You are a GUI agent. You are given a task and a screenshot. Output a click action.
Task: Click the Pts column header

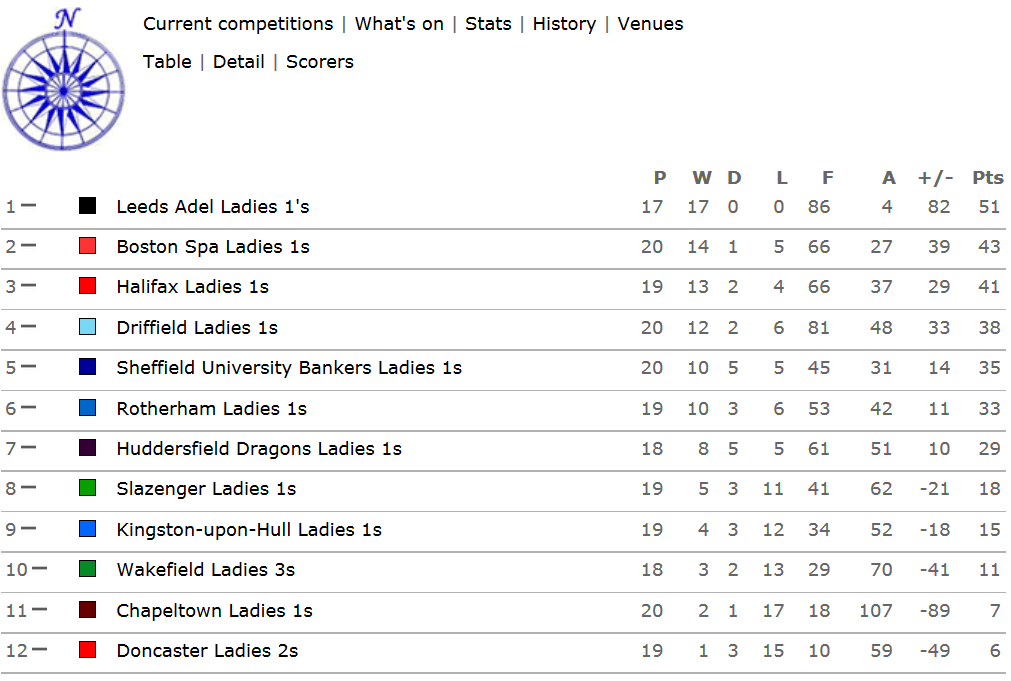pos(987,177)
